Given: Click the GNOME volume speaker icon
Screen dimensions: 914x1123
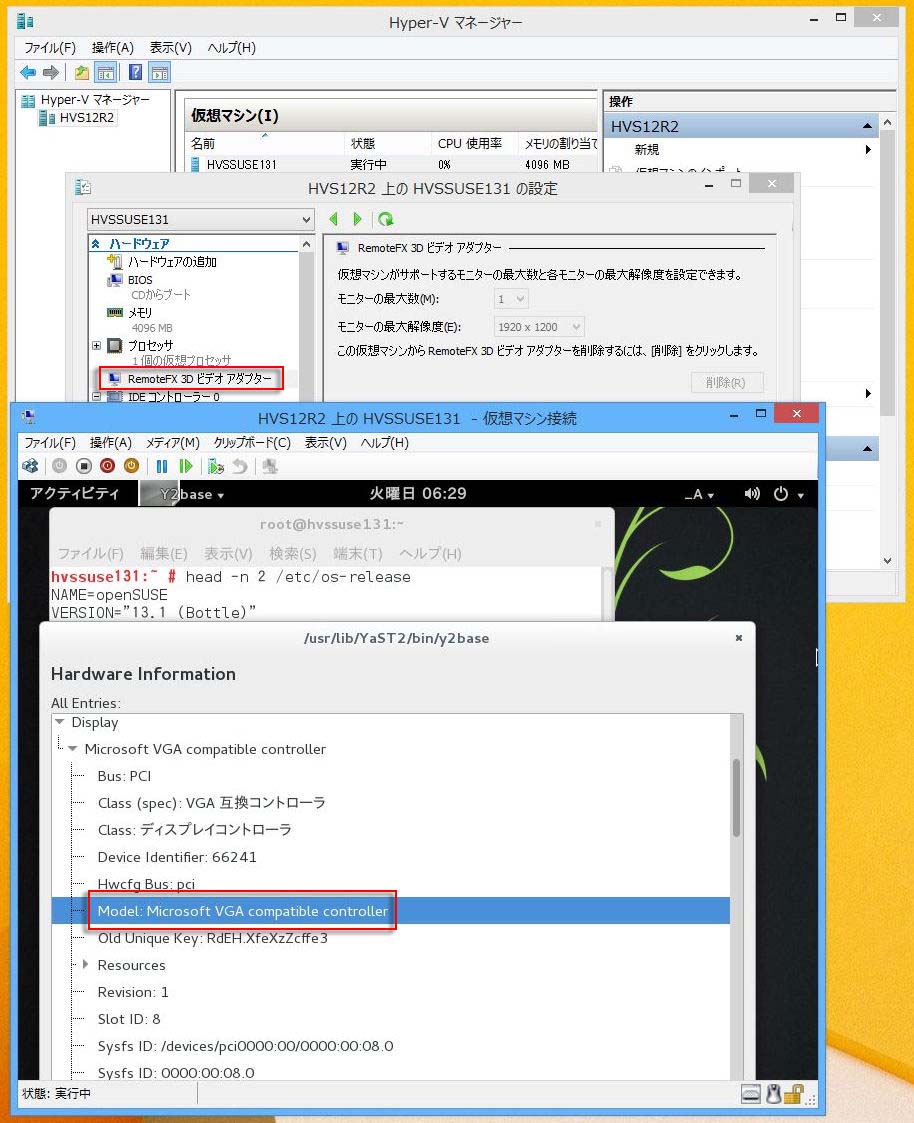Looking at the screenshot, I should [x=751, y=493].
